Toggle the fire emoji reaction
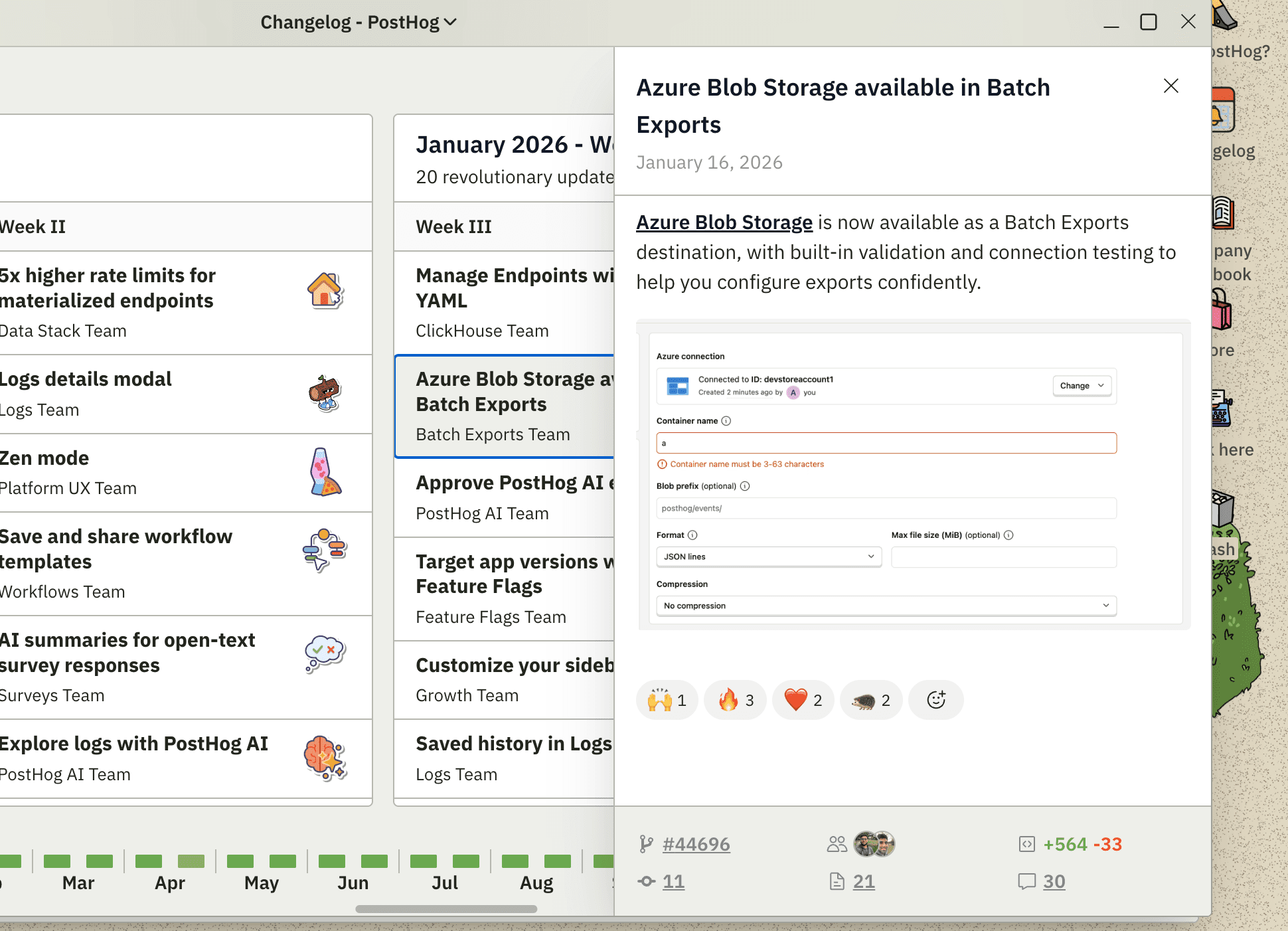This screenshot has width=1288, height=931. pos(736,700)
